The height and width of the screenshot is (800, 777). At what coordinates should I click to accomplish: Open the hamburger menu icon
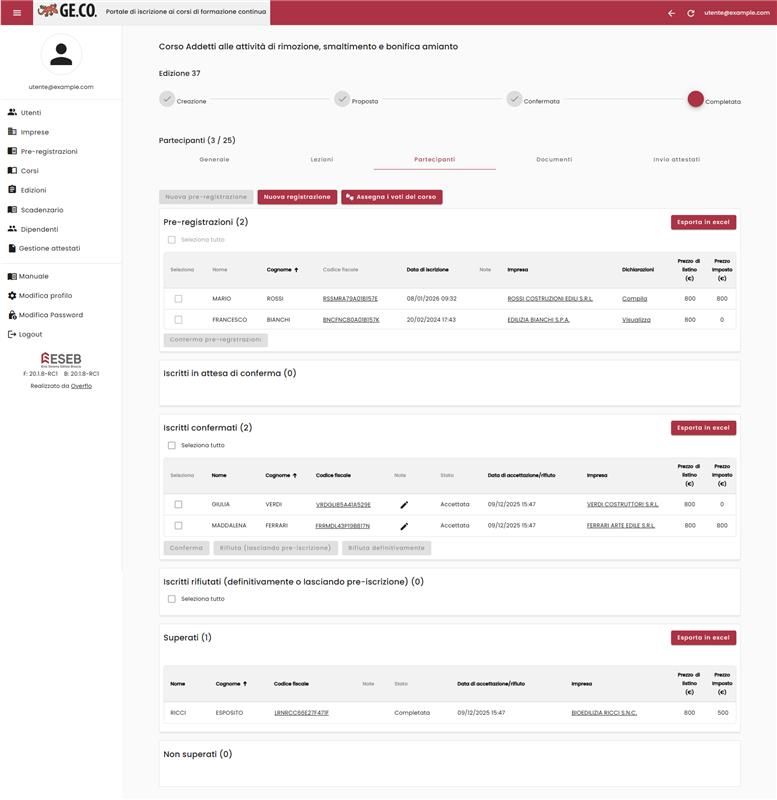pos(16,12)
